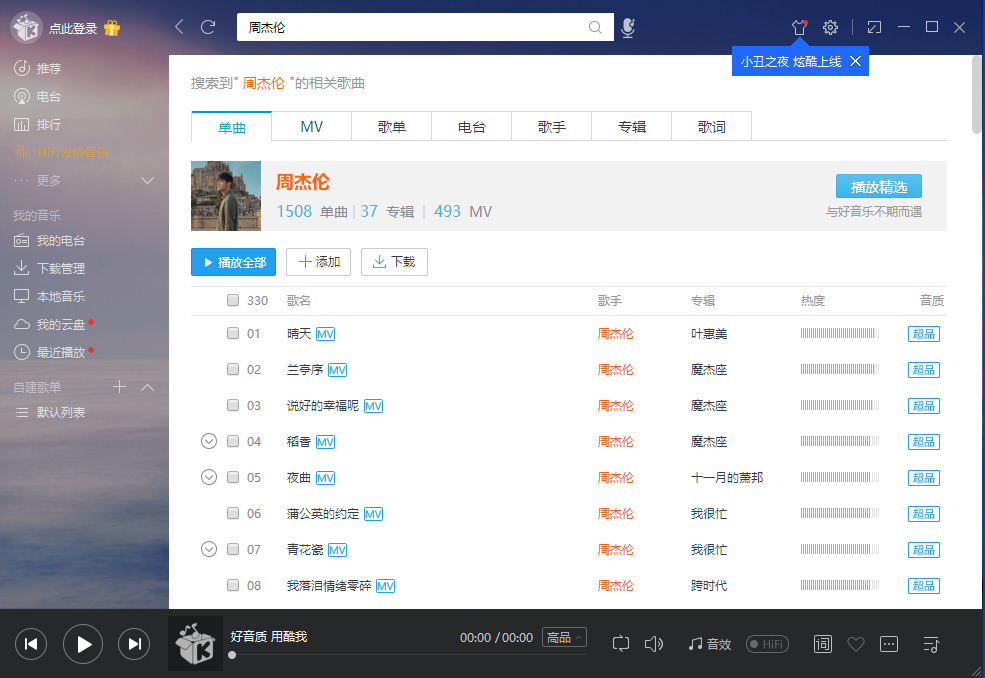The height and width of the screenshot is (678, 985).
Task: Check the select-all box for 330 songs
Action: [x=233, y=300]
